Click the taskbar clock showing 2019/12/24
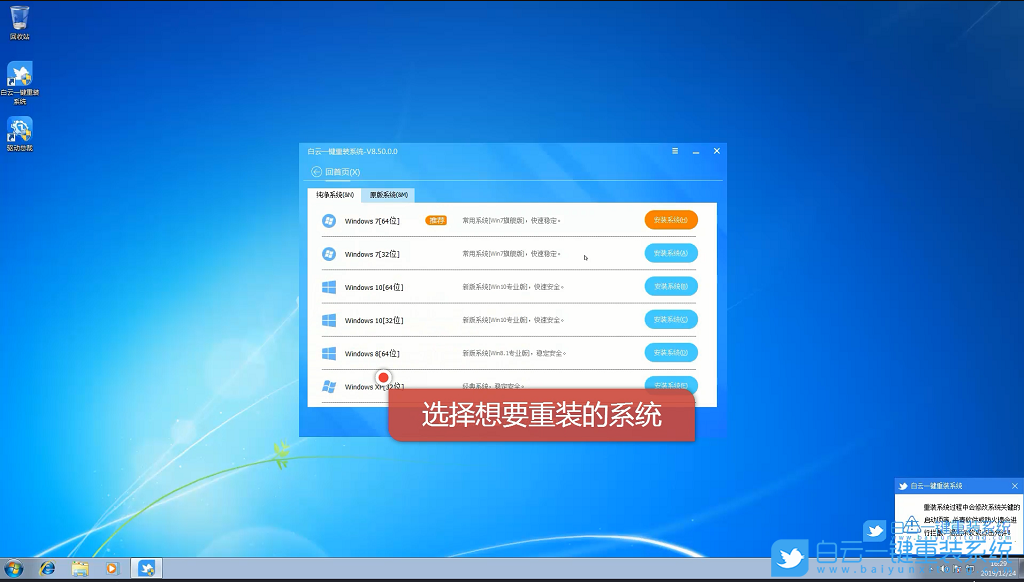This screenshot has height=582, width=1024. click(1000, 567)
